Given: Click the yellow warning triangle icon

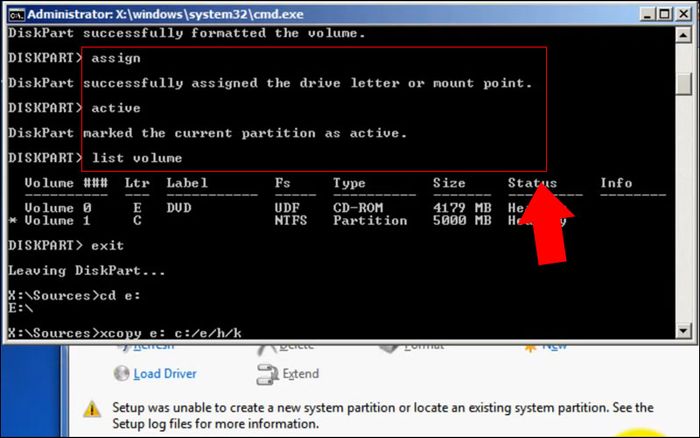Looking at the screenshot, I should 92,410.
